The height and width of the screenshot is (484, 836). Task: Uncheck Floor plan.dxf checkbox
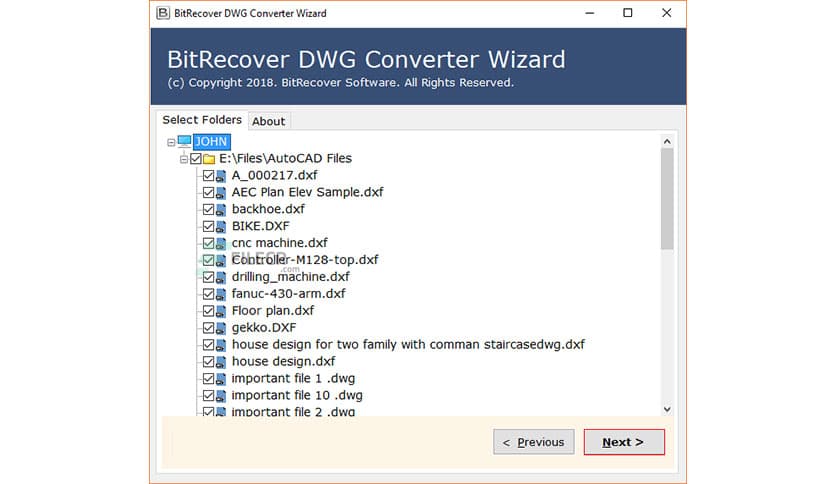pos(208,311)
